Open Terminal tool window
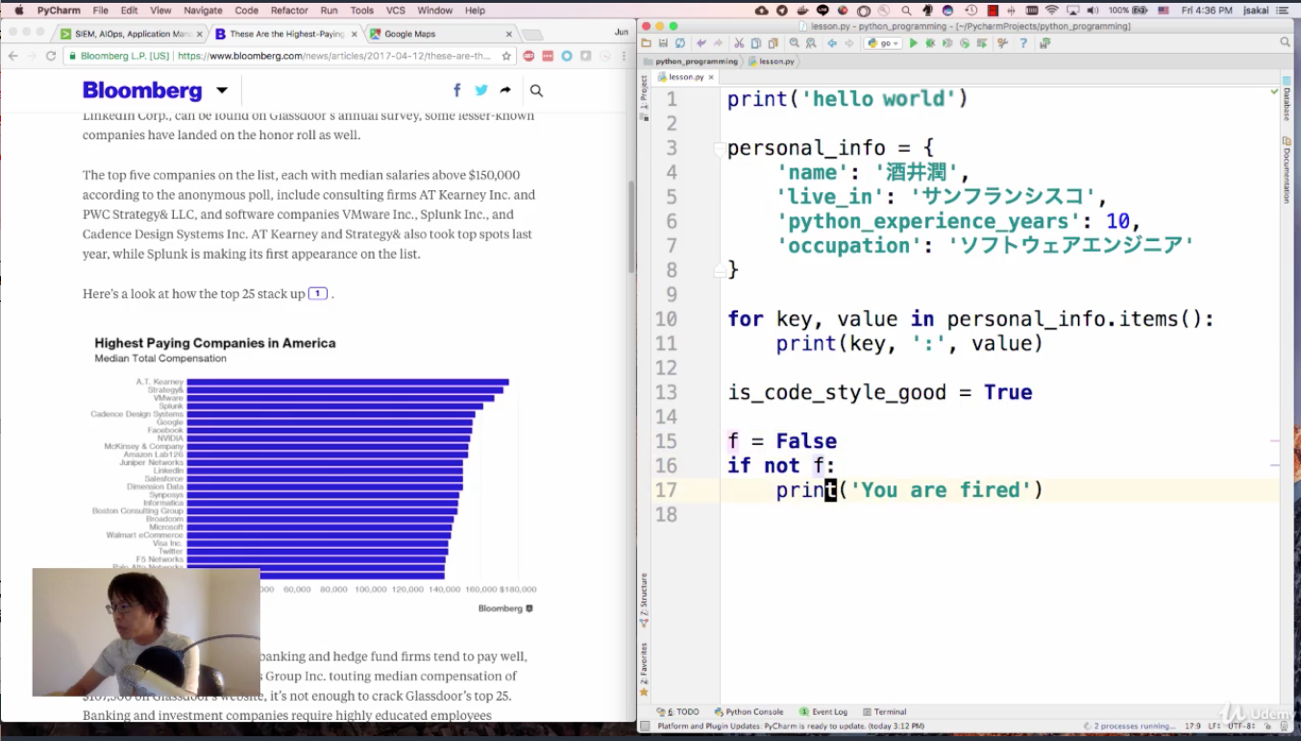 click(x=884, y=712)
